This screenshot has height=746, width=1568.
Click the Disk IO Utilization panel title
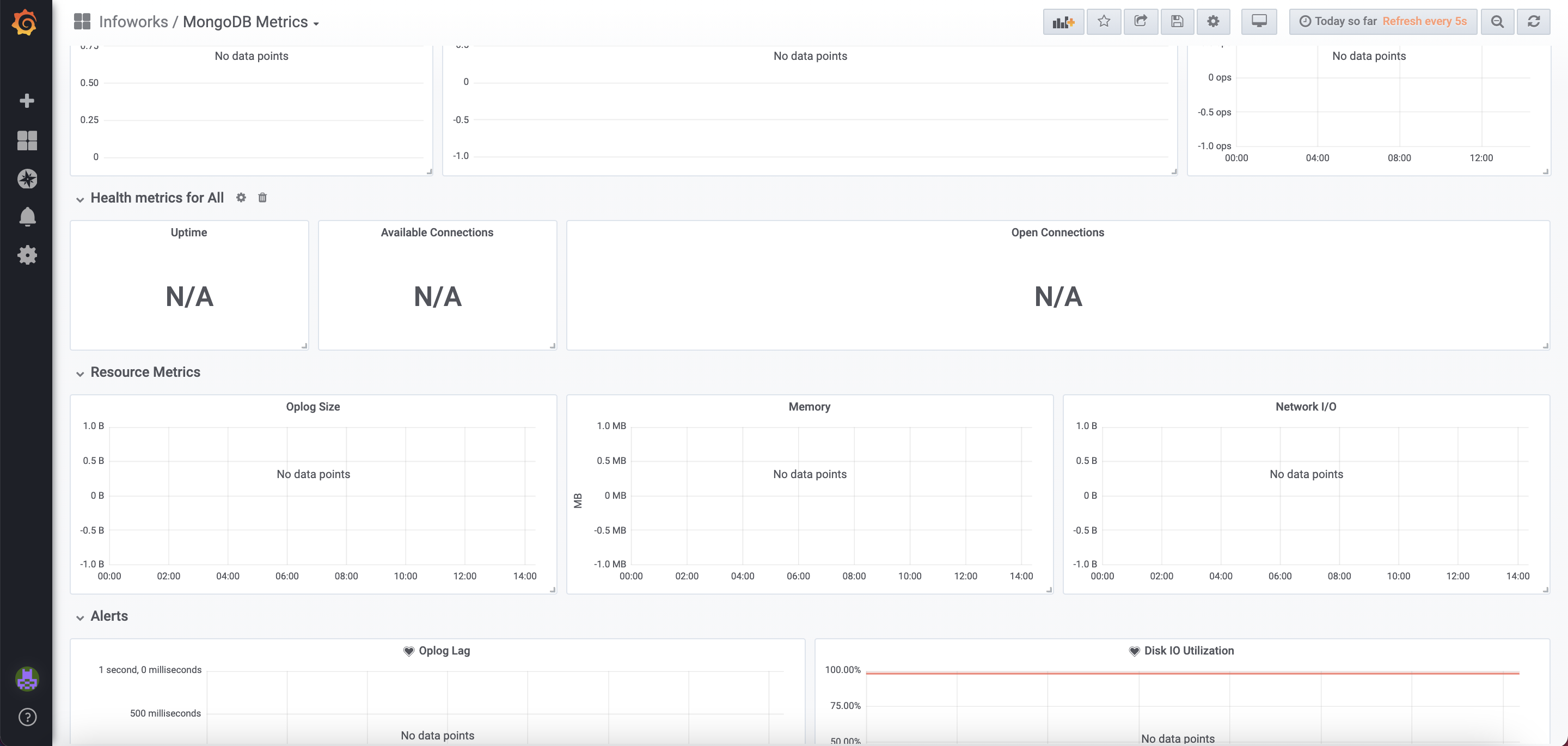1189,650
